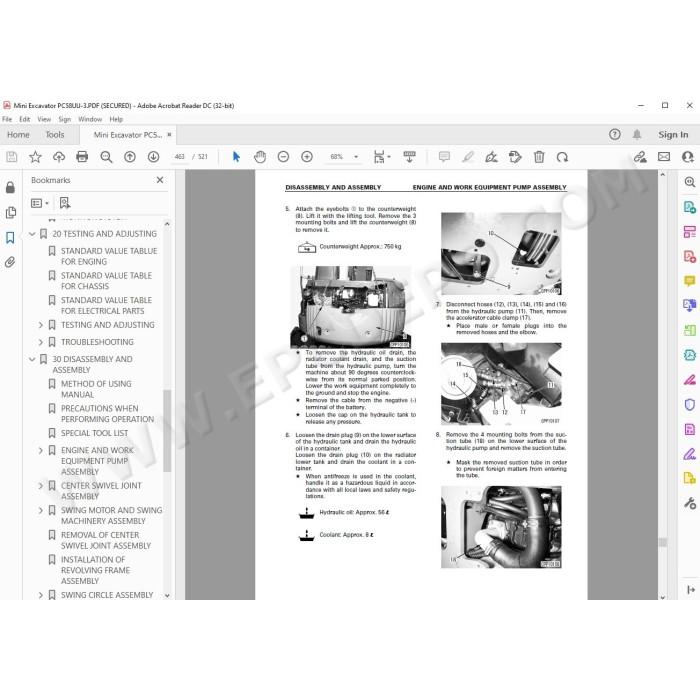Zoom out with minus icon

coord(283,157)
